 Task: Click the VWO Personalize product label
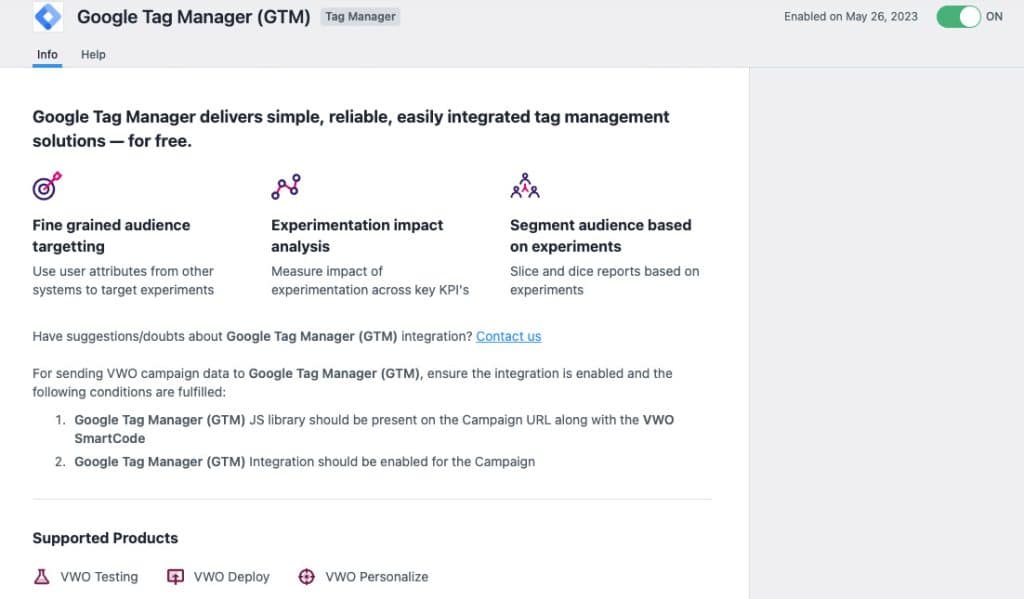coord(376,577)
